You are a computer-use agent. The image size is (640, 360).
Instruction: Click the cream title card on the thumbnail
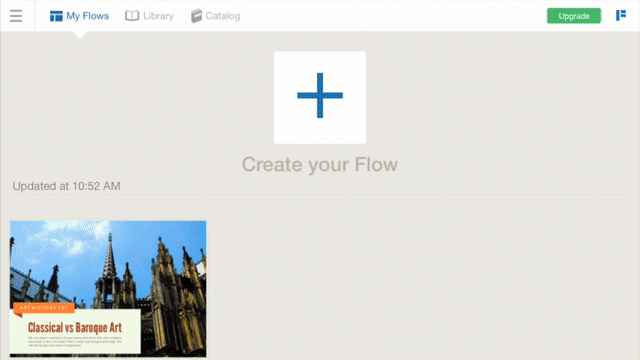(75, 331)
